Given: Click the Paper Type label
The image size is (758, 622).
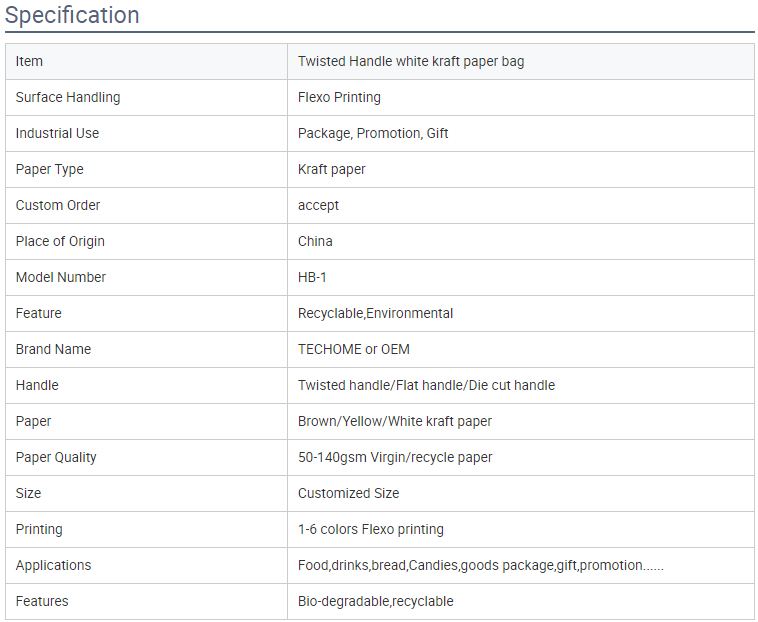Looking at the screenshot, I should pyautogui.click(x=49, y=169).
